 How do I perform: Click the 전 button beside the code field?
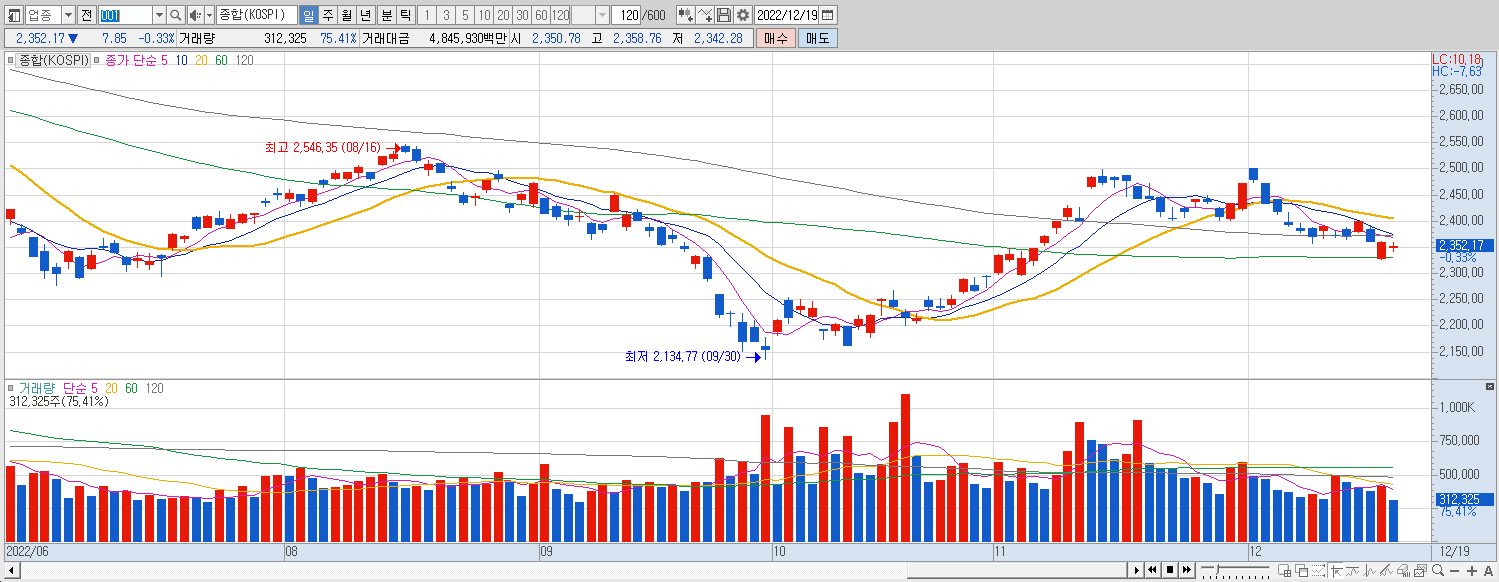click(x=86, y=15)
